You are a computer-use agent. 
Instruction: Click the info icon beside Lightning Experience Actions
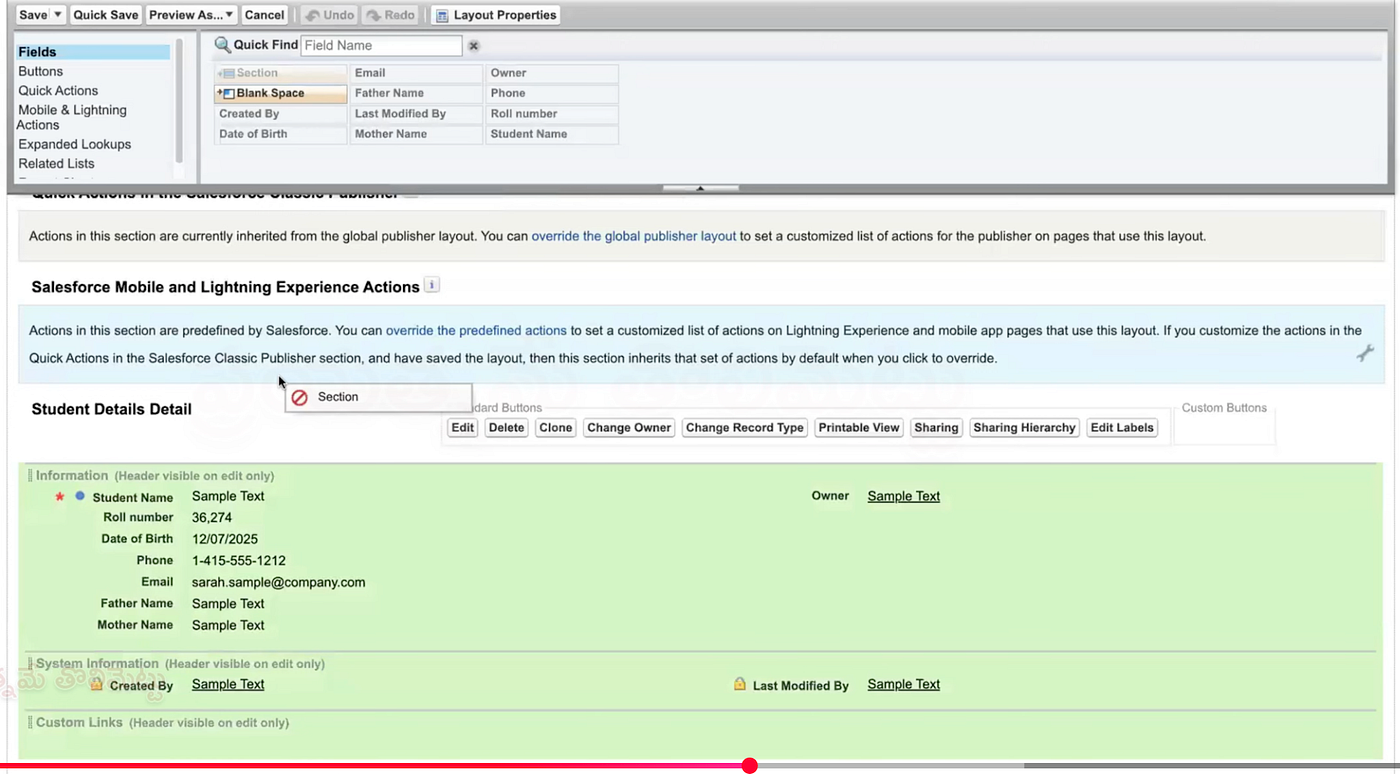pos(432,285)
